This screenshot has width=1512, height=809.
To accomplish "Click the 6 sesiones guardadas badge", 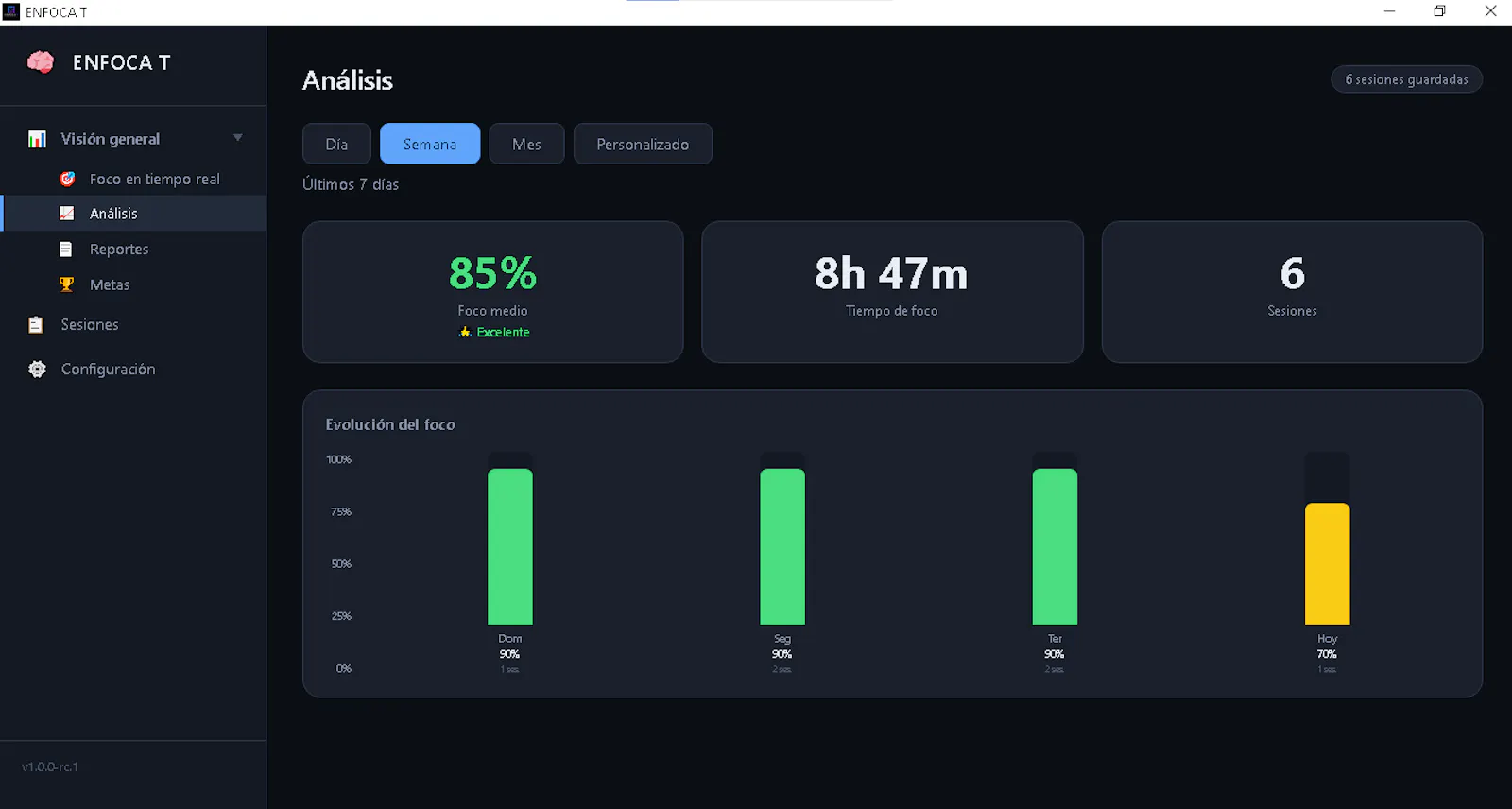I will [1406, 79].
